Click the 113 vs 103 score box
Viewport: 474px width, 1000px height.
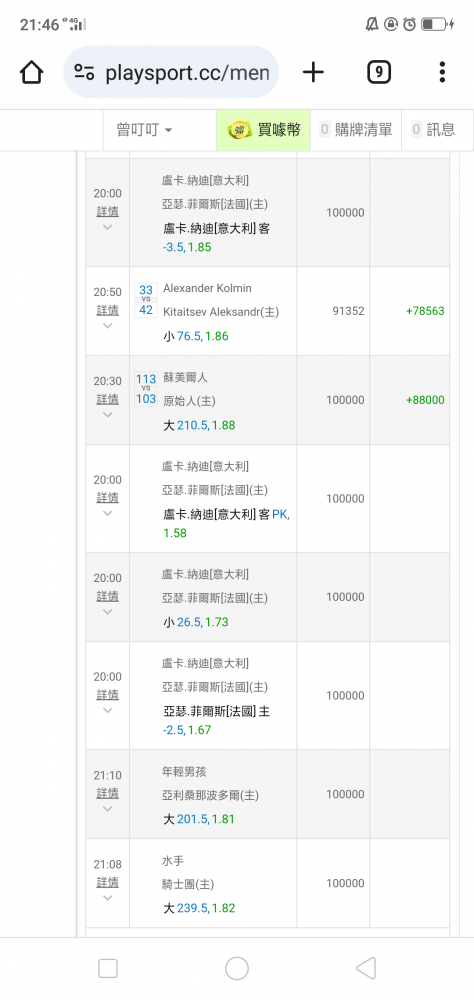tap(146, 389)
